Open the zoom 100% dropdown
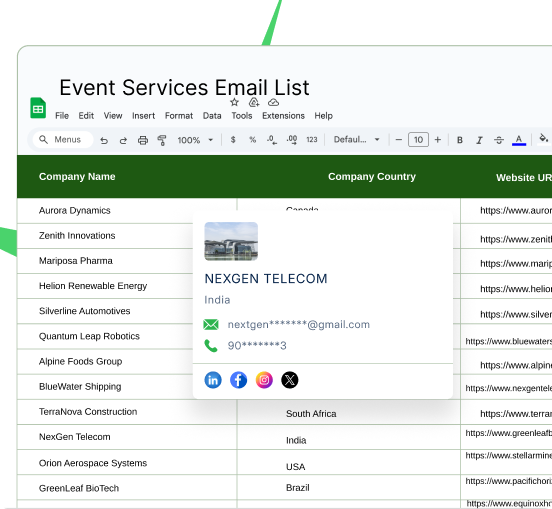 click(195, 140)
